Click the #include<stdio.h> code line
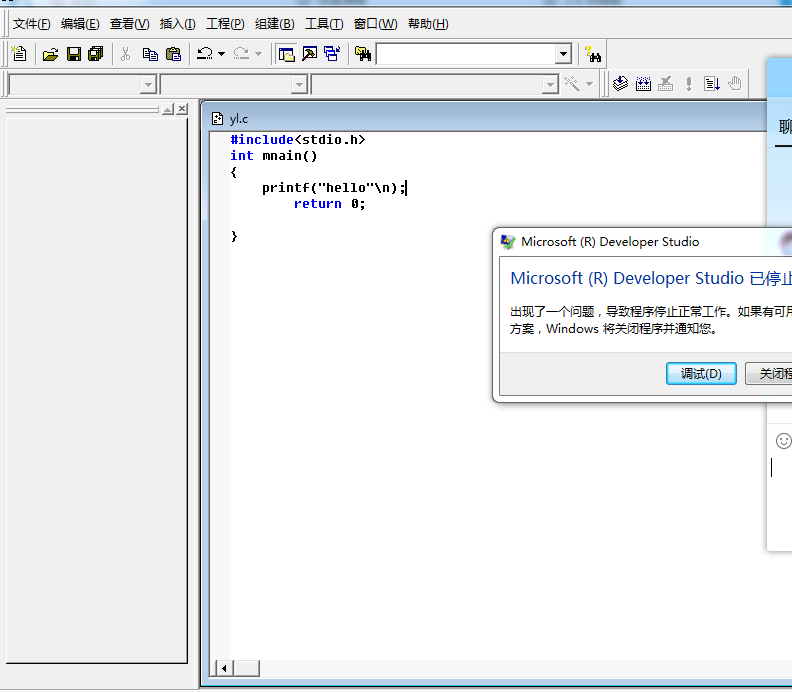 pos(298,139)
